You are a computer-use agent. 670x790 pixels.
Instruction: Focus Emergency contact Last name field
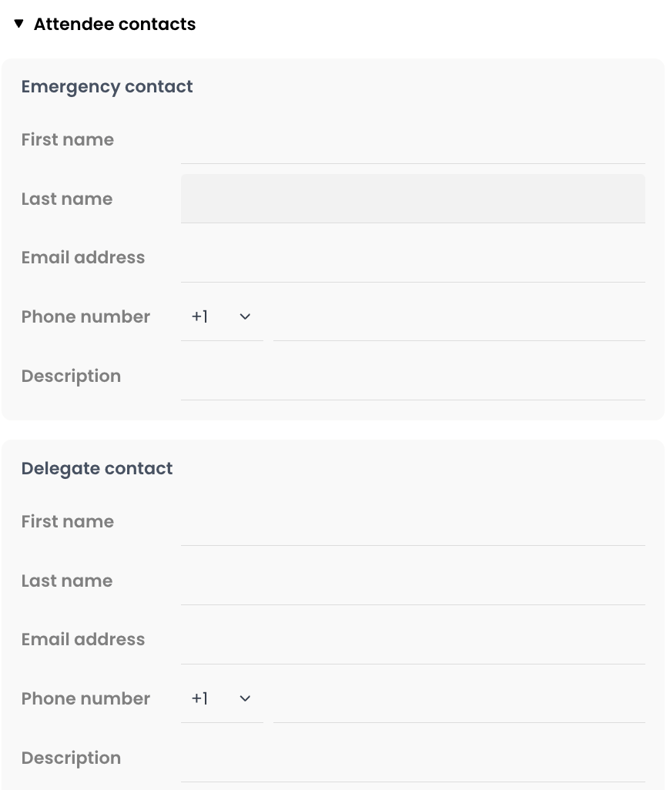coord(413,199)
